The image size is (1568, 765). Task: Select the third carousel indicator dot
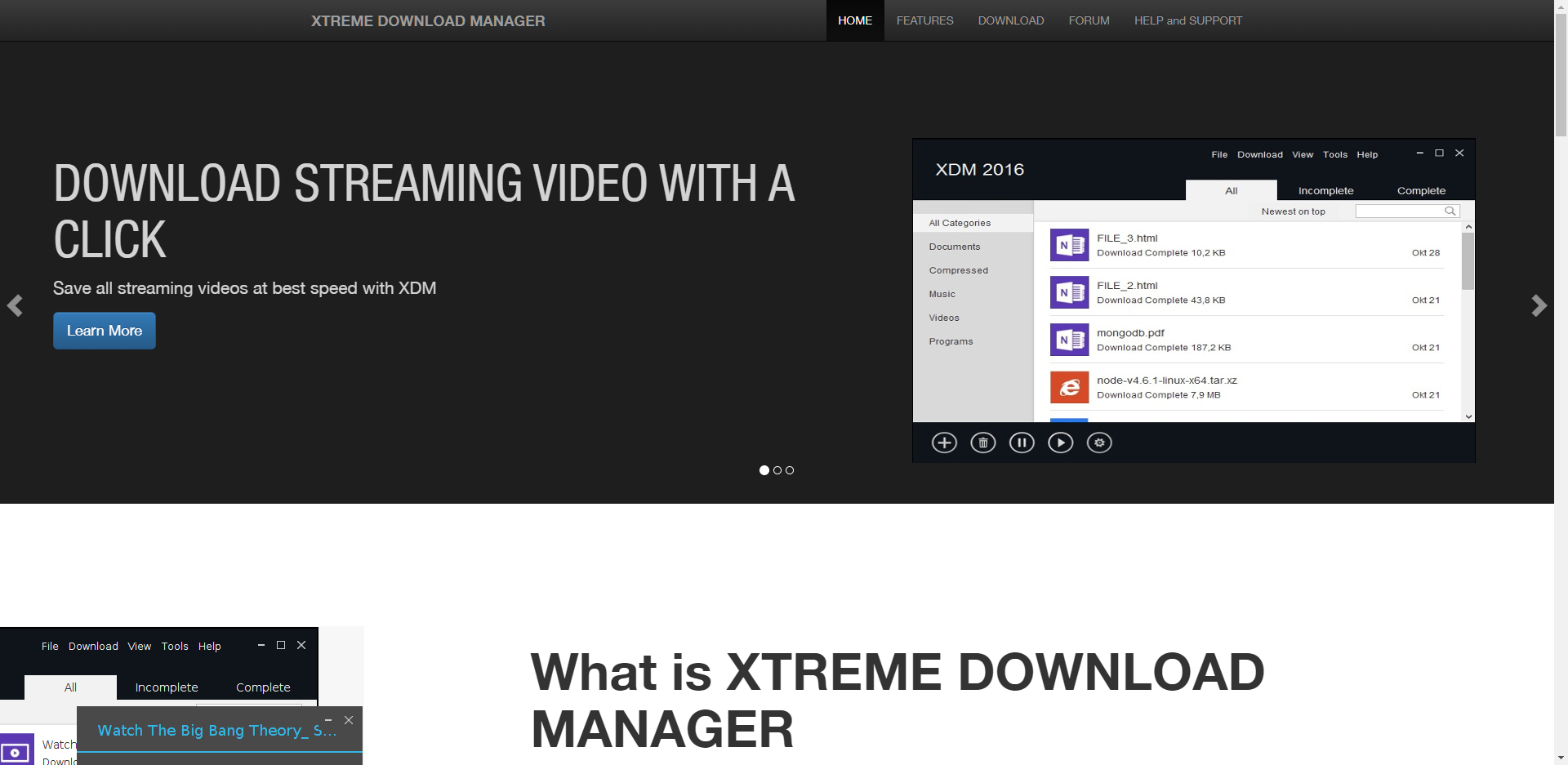point(789,470)
